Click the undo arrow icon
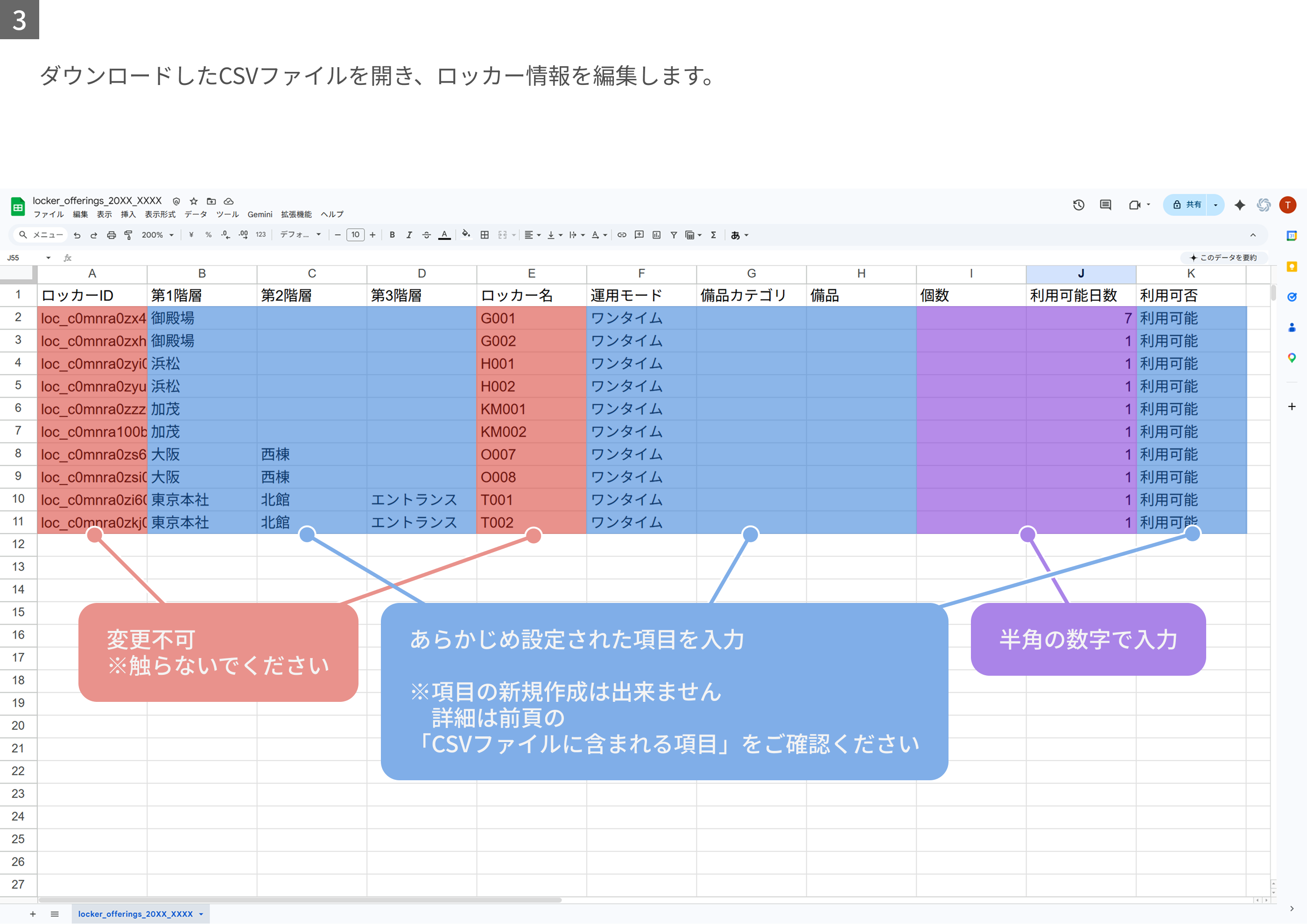 pyautogui.click(x=77, y=235)
